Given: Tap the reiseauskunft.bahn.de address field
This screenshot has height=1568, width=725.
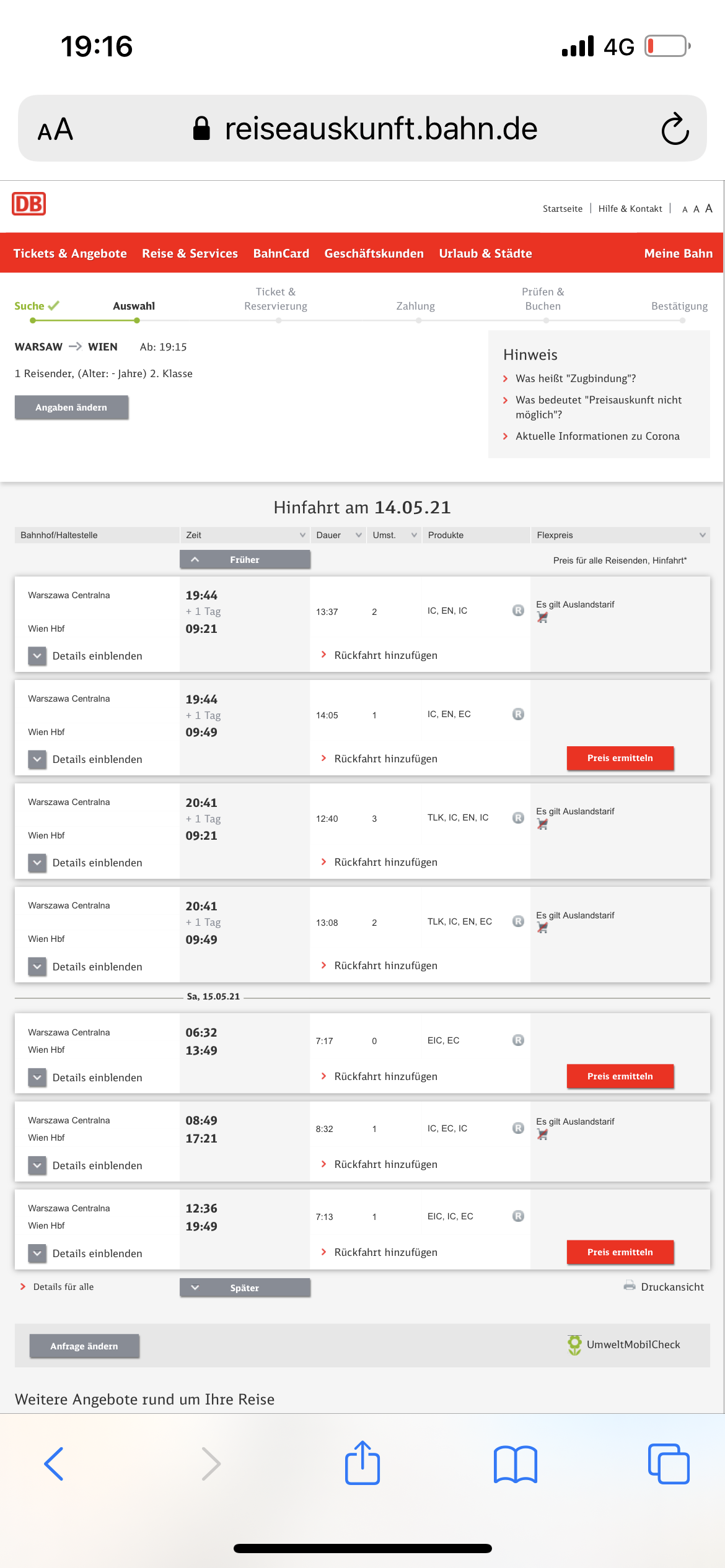Looking at the screenshot, I should click(380, 129).
